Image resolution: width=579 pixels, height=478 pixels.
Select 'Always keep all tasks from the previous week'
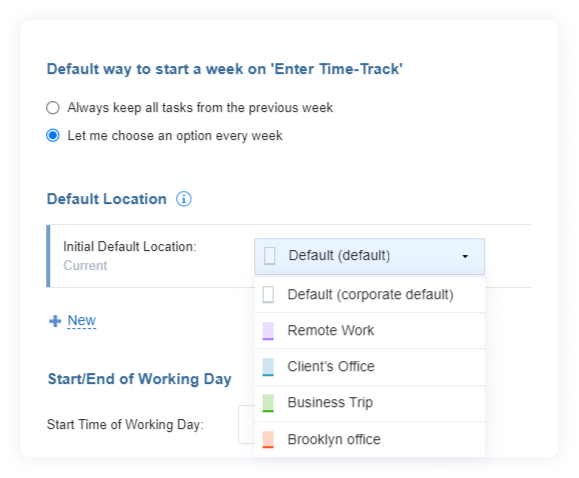point(53,108)
